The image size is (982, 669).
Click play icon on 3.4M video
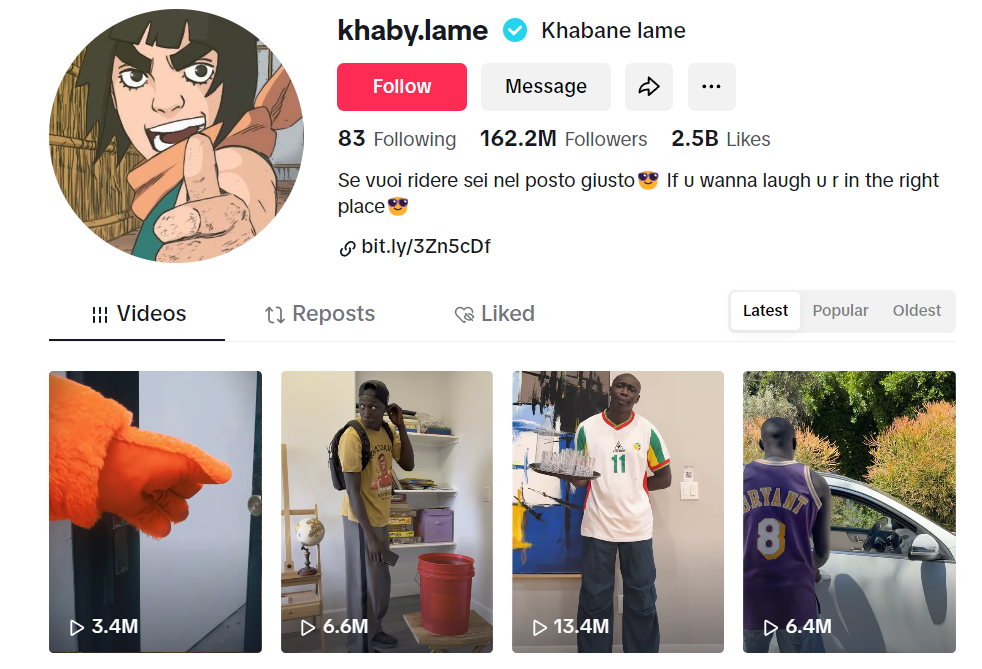coord(76,627)
